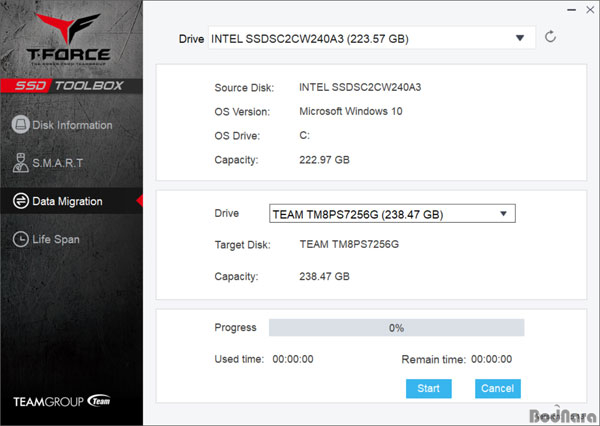Screen dimensions: 600x426
Task: Click the OS Version value Microsoft Windows 10
Action: click(x=351, y=111)
